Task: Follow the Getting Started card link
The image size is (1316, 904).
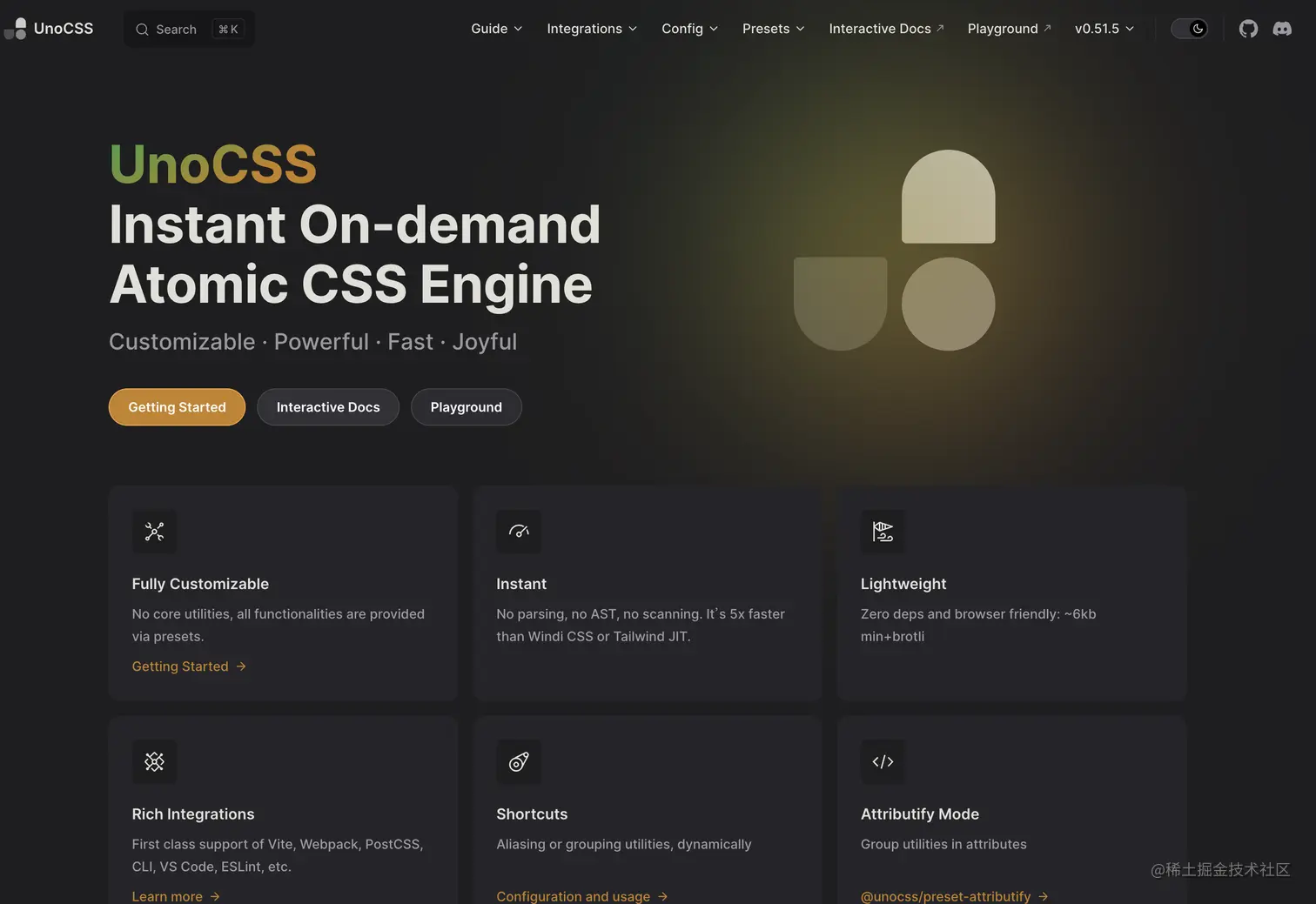Action: tap(189, 666)
